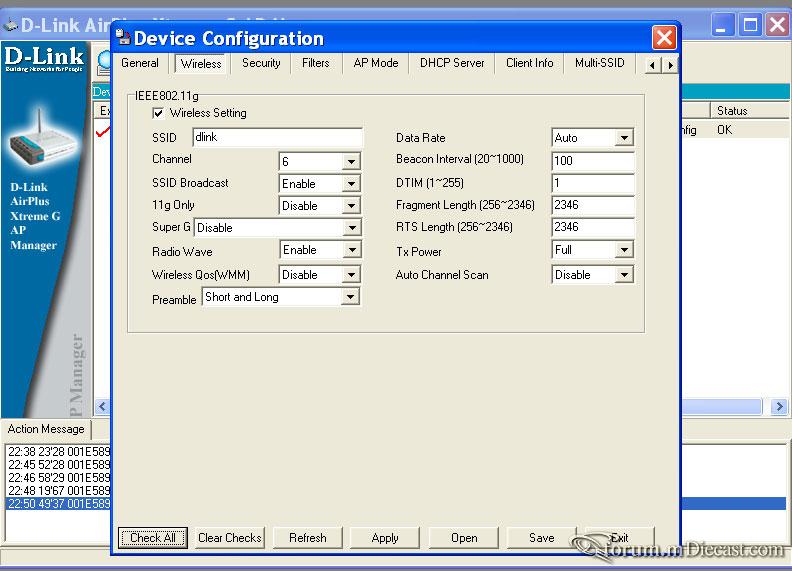Close the Device Configuration dialog
Screen dimensions: 792x571
pyautogui.click(x=664, y=37)
